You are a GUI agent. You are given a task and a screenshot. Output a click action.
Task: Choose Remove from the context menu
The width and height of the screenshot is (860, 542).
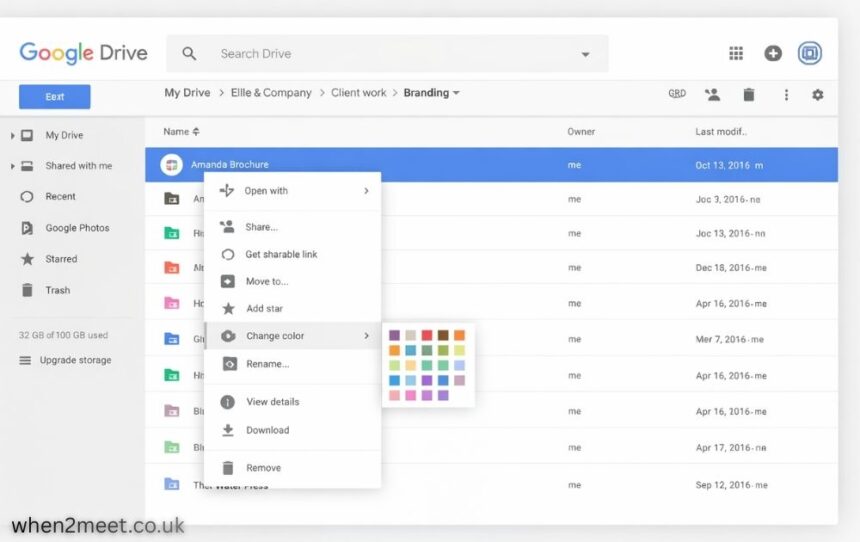(292, 467)
